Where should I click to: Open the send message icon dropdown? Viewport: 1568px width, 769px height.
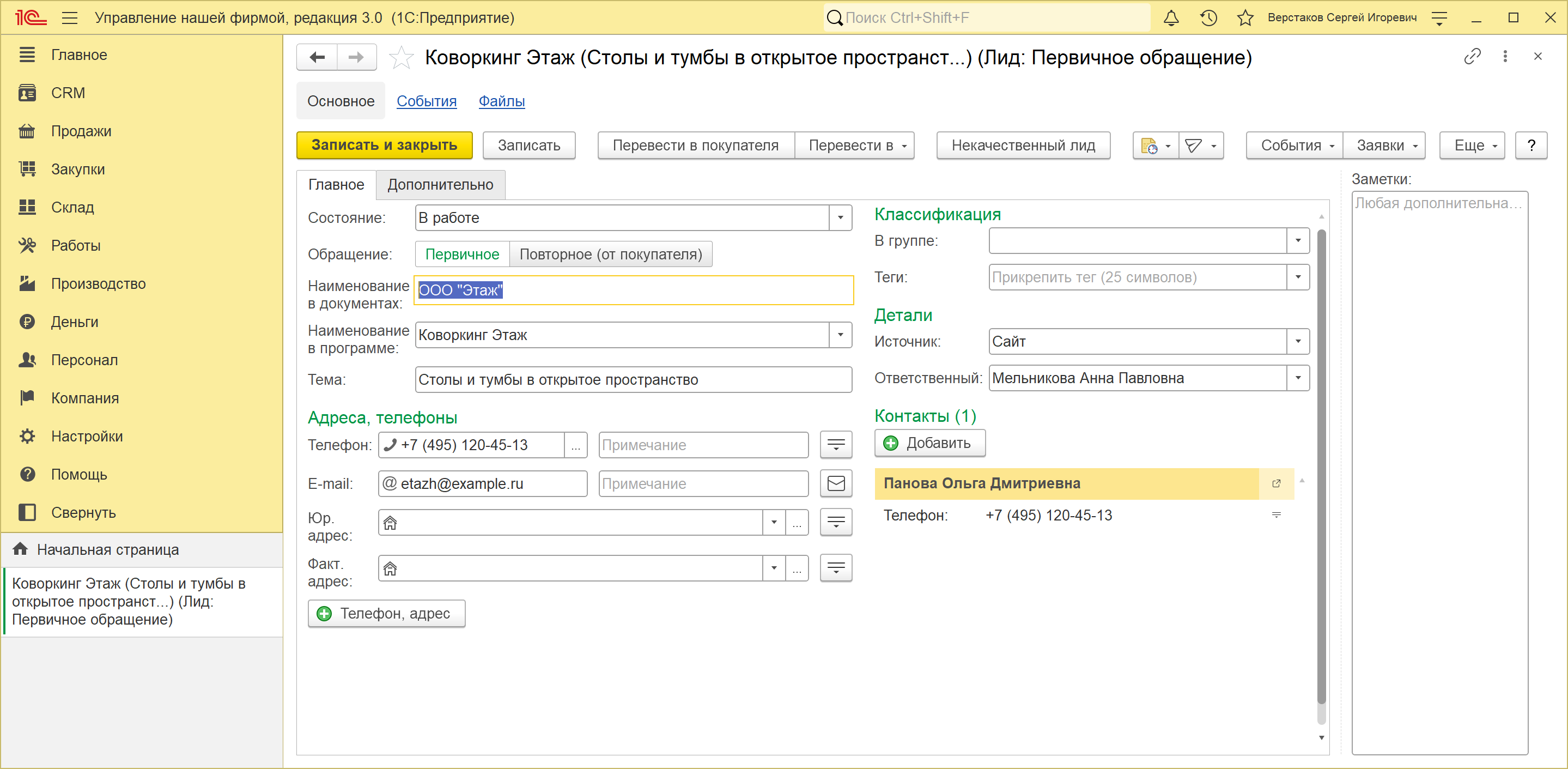pos(1201,146)
